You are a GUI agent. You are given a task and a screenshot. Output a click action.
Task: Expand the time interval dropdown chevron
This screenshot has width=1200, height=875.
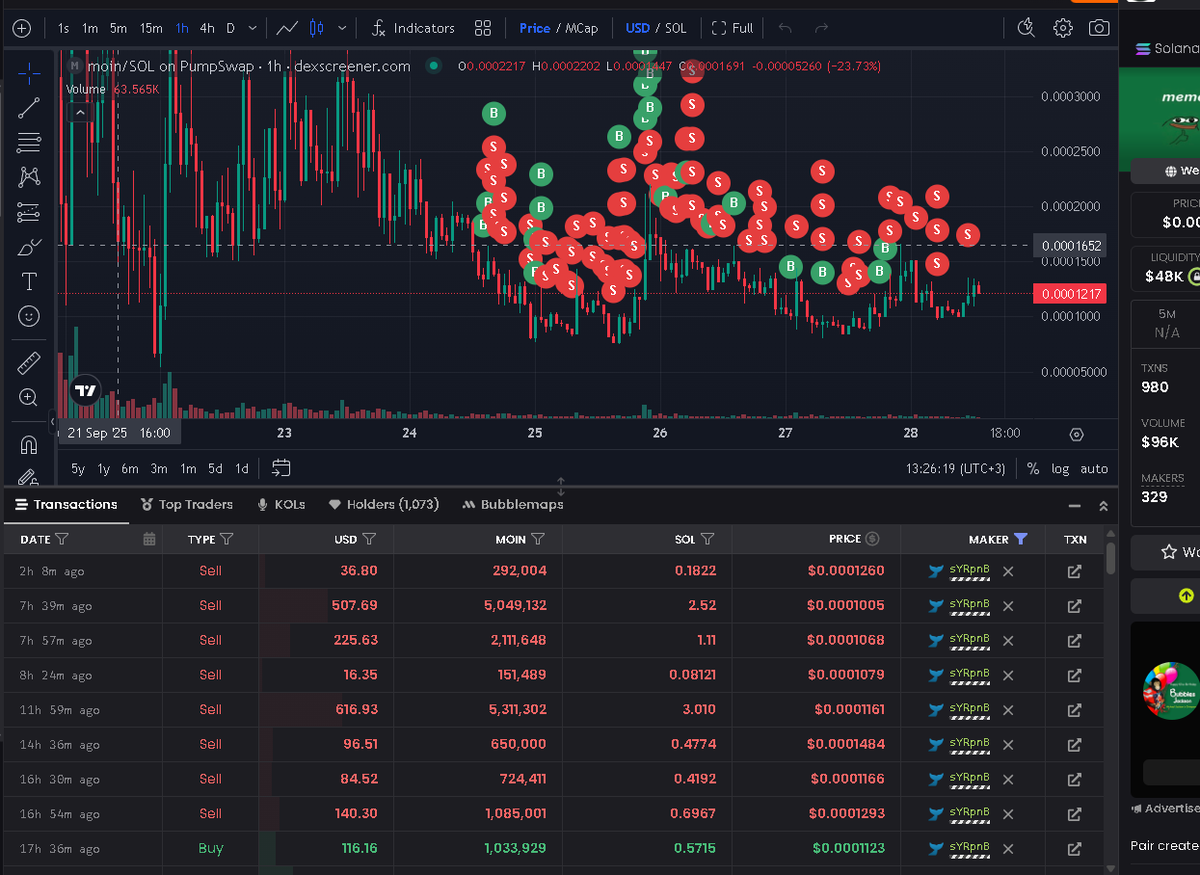tap(252, 28)
